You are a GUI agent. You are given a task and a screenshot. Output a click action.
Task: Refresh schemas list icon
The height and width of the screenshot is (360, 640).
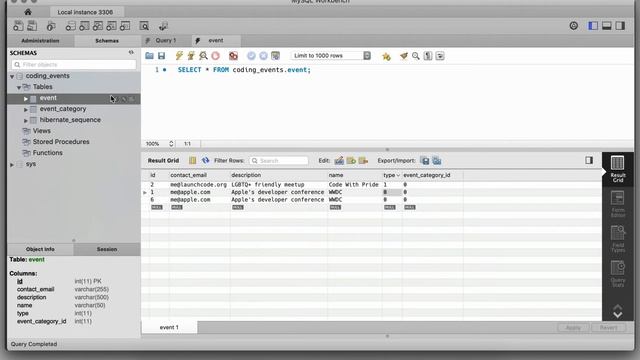tap(131, 53)
